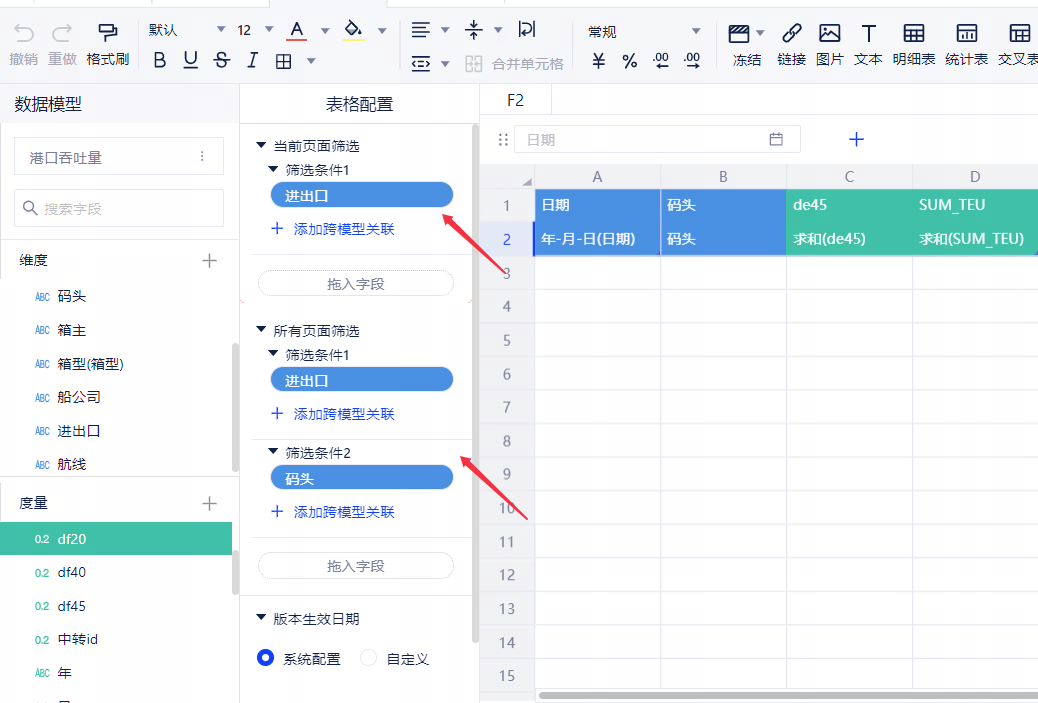Click the 进出口 filter pill in 所有页面筛选
1038x703 pixels.
coord(361,380)
